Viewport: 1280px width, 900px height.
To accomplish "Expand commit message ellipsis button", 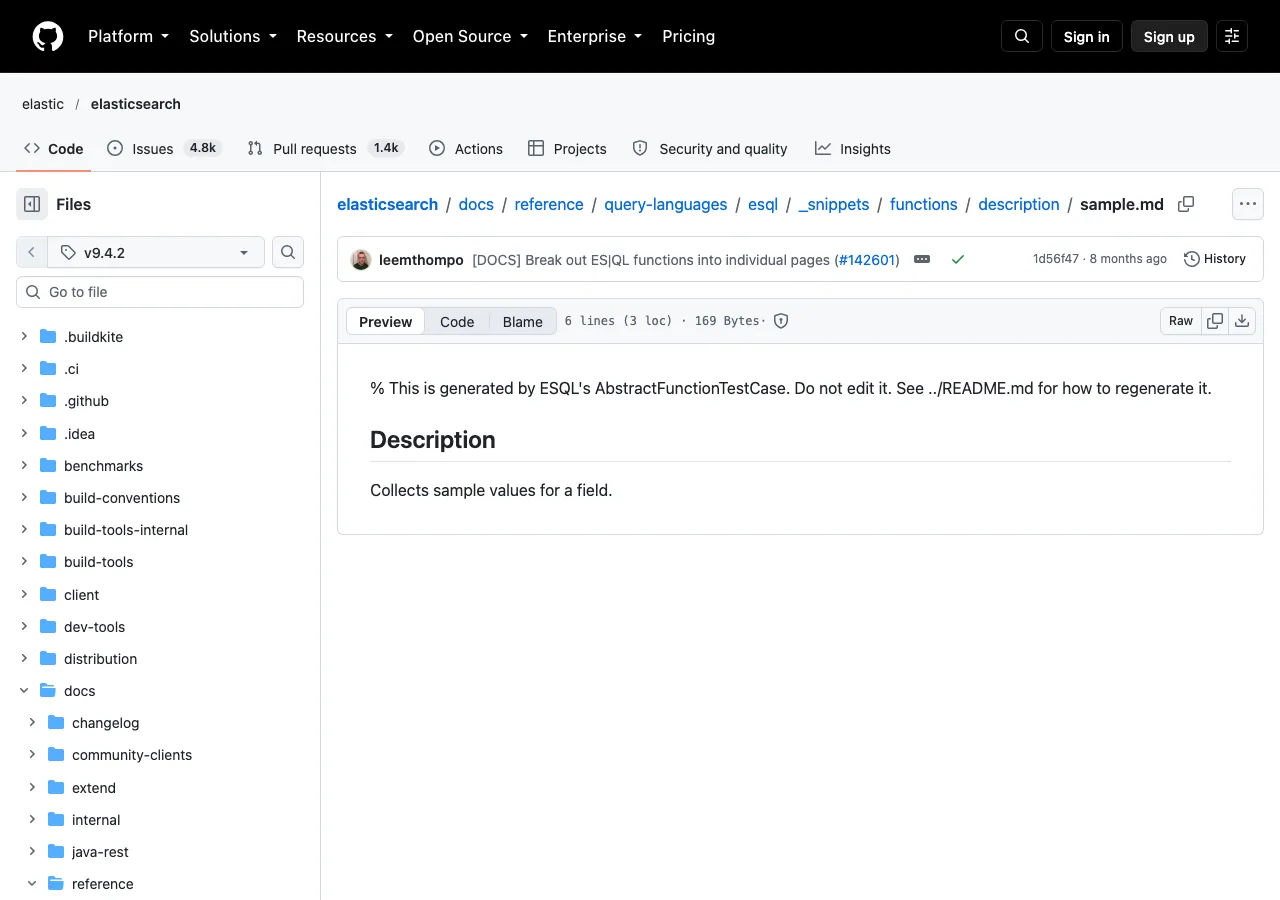I will pyautogui.click(x=922, y=259).
